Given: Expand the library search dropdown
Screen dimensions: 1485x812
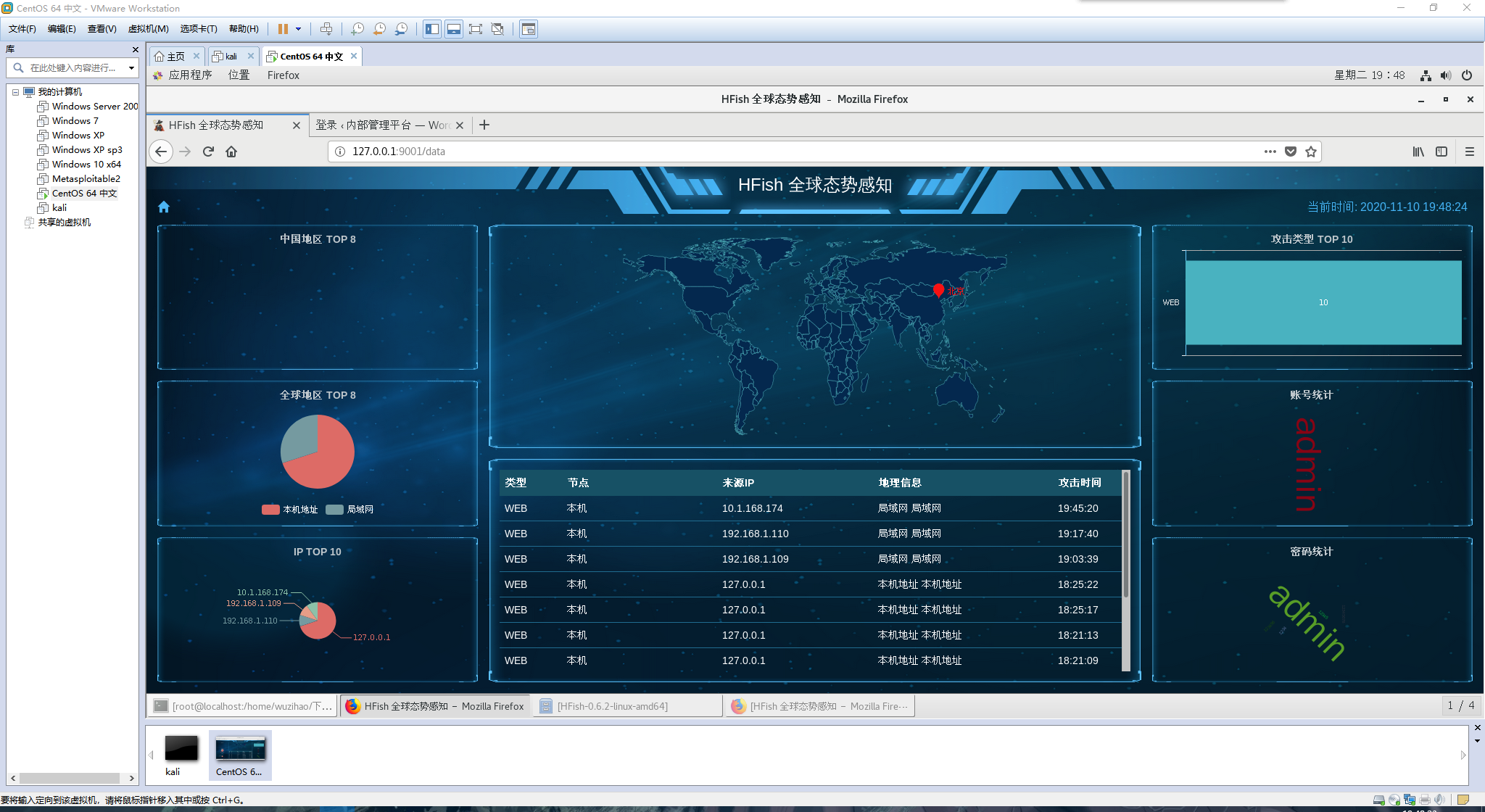Looking at the screenshot, I should point(131,68).
